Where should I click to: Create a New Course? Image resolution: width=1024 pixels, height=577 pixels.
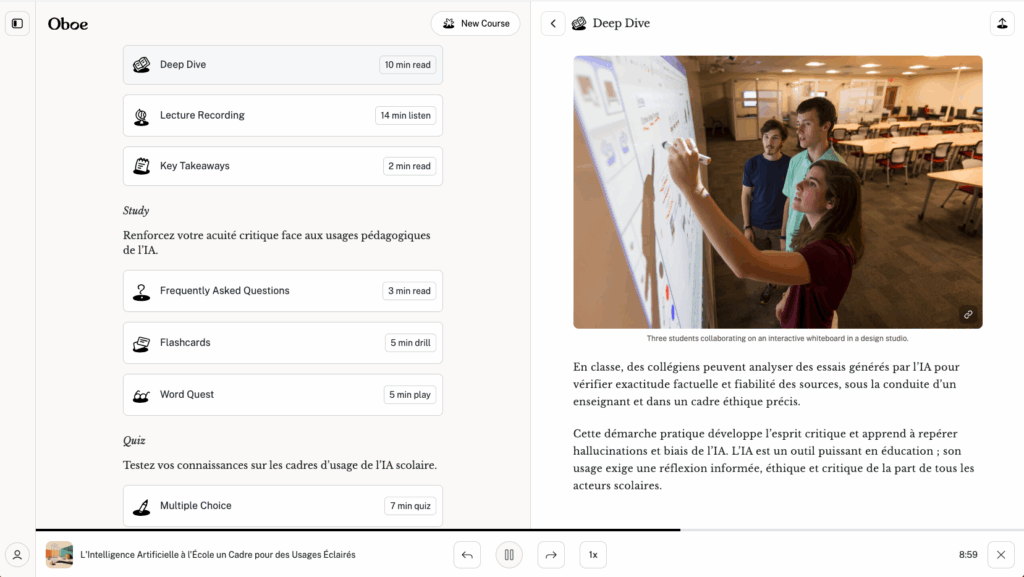point(475,23)
